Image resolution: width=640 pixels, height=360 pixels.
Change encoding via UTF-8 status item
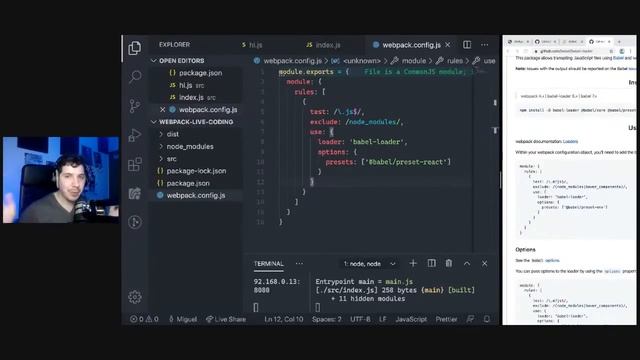(360, 319)
